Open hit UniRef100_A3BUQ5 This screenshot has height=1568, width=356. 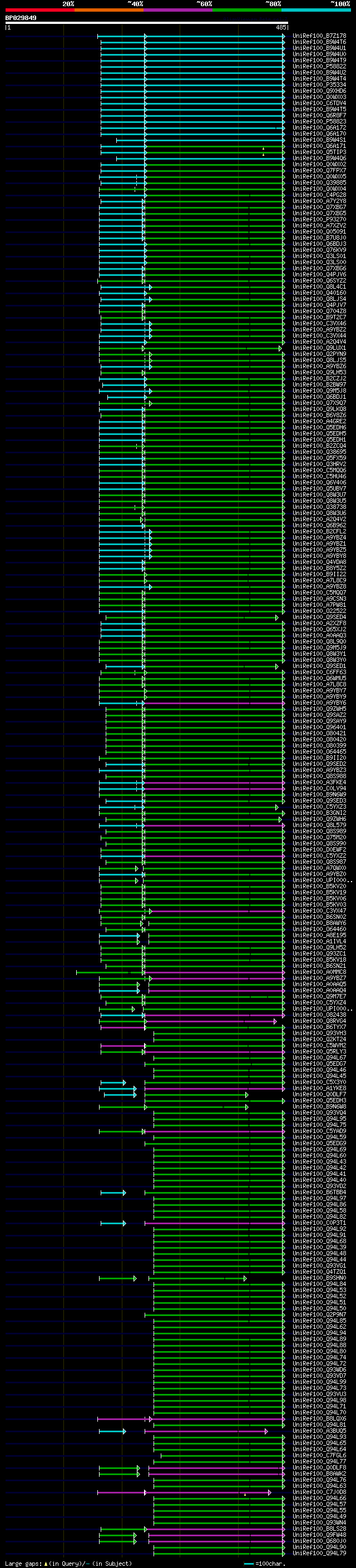tap(319, 1431)
